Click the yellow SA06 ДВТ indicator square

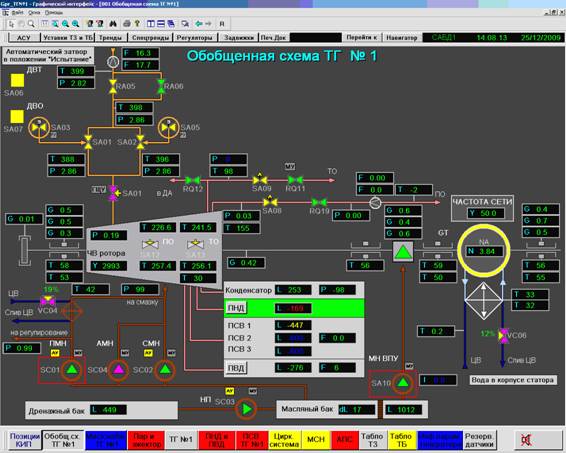(17, 80)
